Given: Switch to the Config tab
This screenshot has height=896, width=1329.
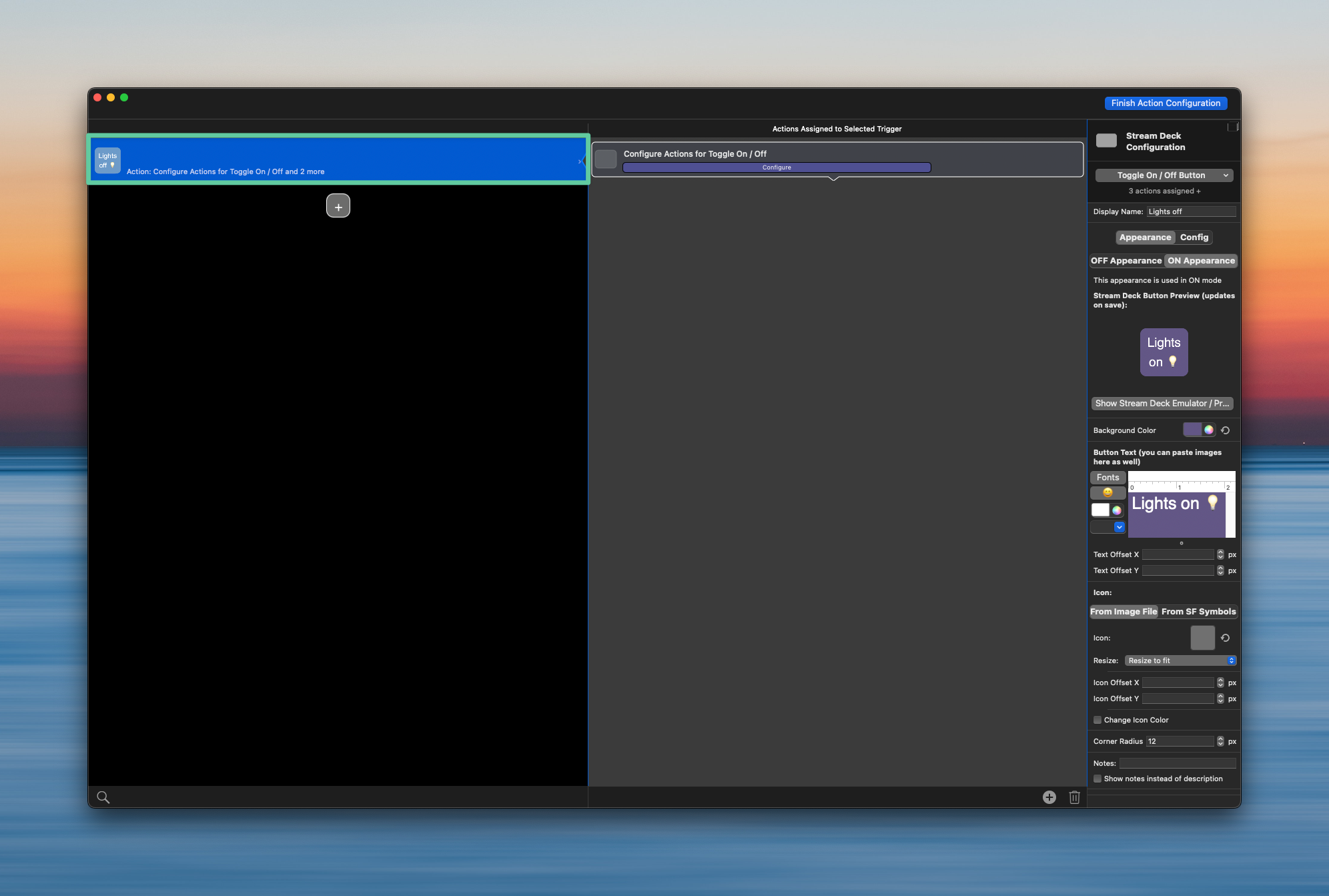Looking at the screenshot, I should [x=1194, y=238].
